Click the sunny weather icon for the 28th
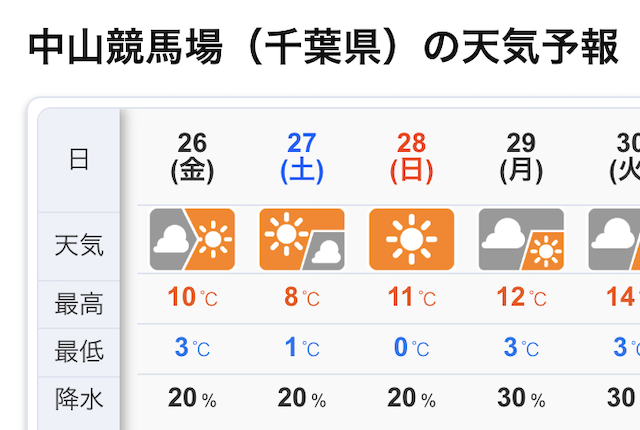 click(411, 239)
